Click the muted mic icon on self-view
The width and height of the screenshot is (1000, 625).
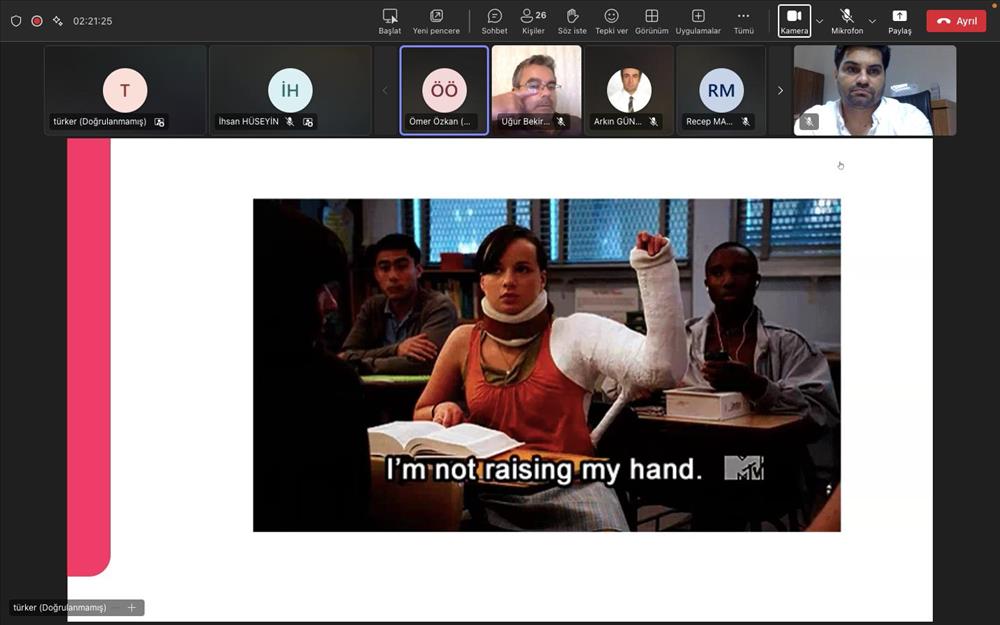[809, 121]
